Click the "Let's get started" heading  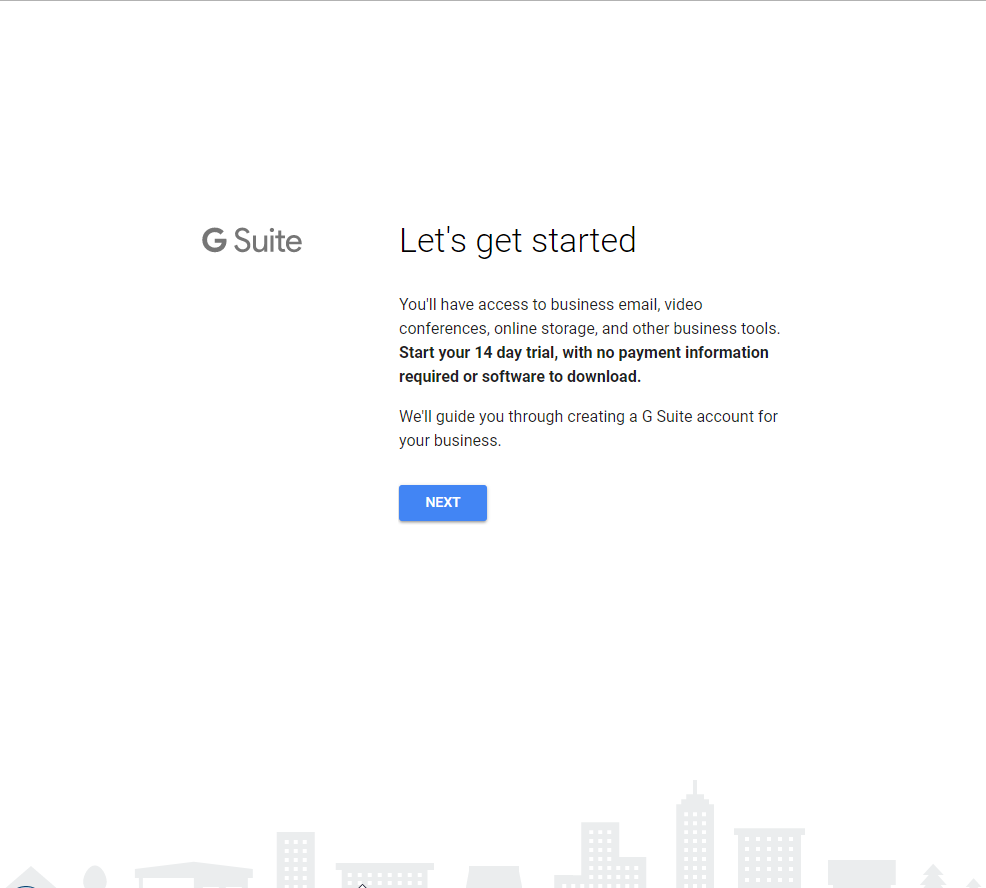pyautogui.click(x=518, y=241)
